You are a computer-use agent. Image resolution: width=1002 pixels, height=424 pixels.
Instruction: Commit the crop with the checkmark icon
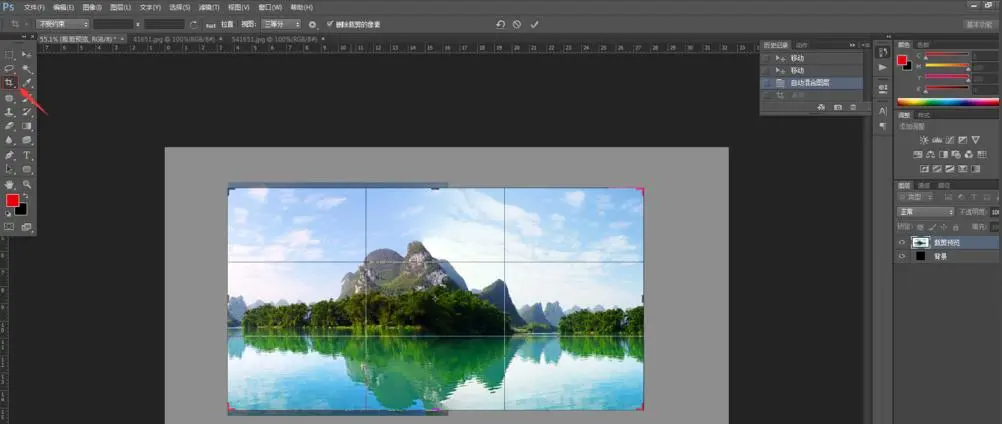pos(534,23)
